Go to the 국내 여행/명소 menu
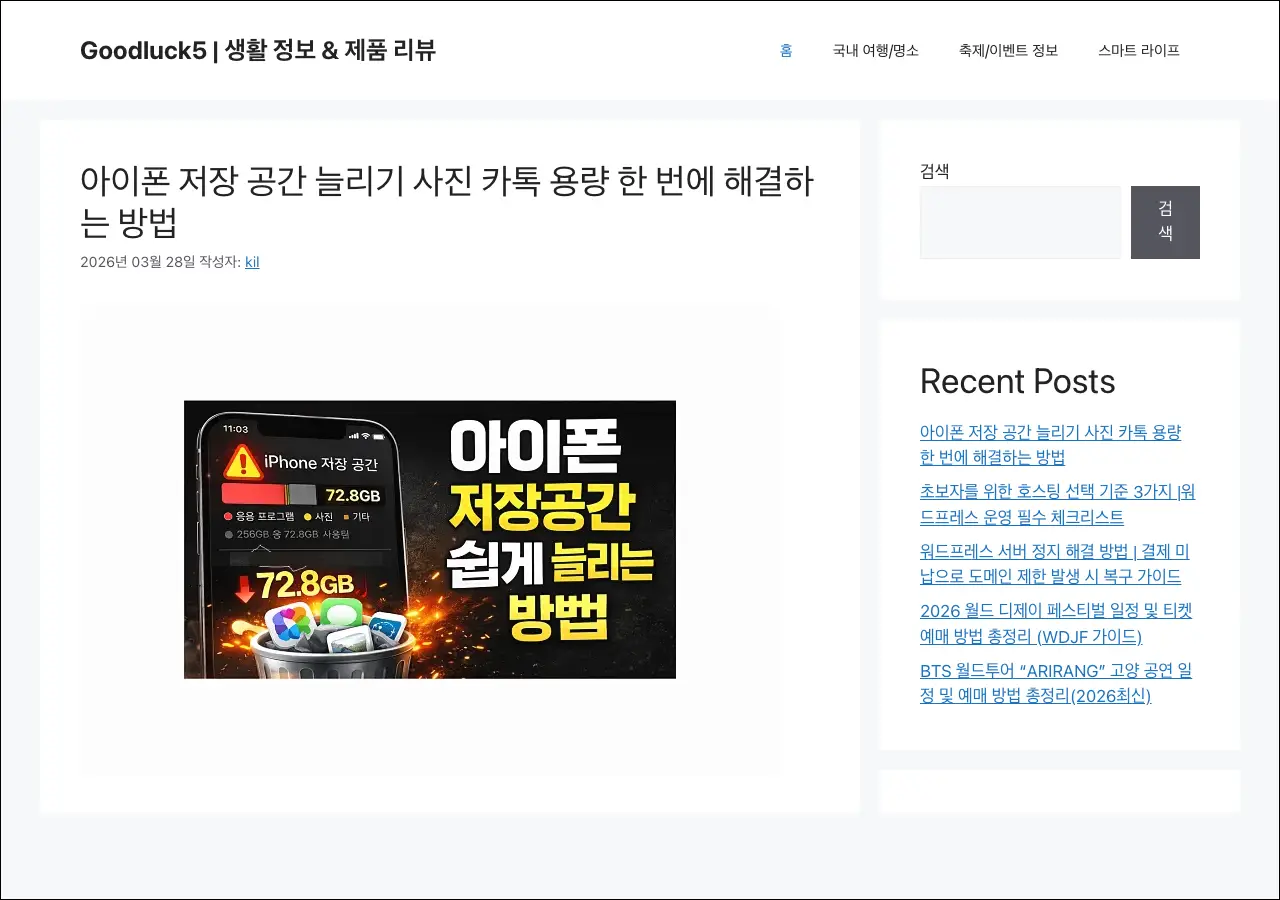The height and width of the screenshot is (900, 1280). (875, 50)
